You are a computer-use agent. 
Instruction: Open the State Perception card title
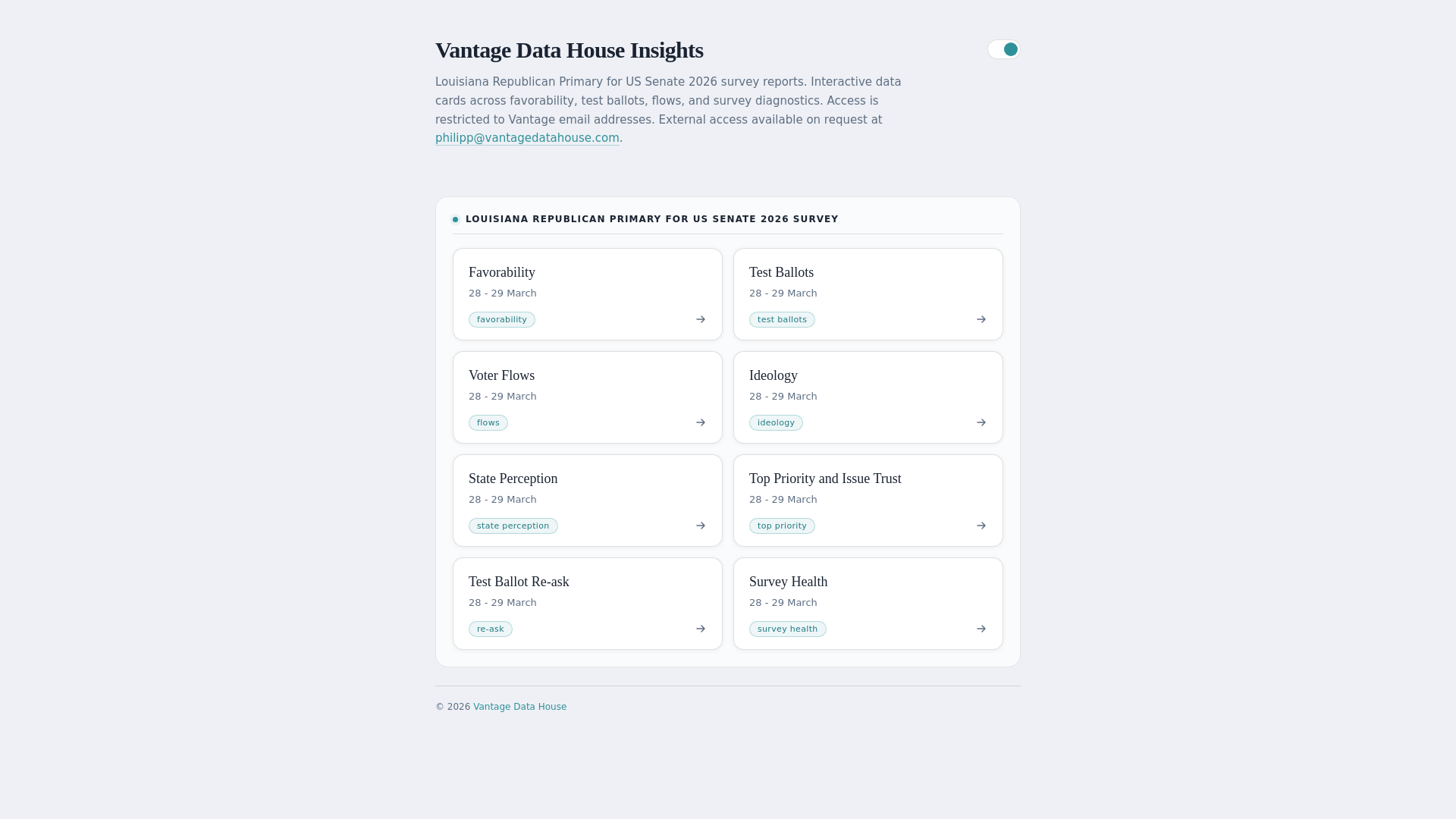513,479
